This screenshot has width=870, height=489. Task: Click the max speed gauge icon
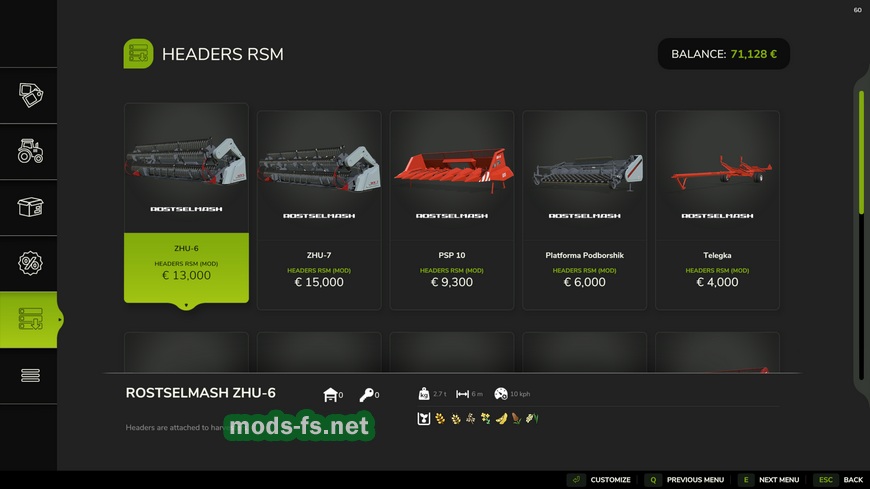coord(500,394)
